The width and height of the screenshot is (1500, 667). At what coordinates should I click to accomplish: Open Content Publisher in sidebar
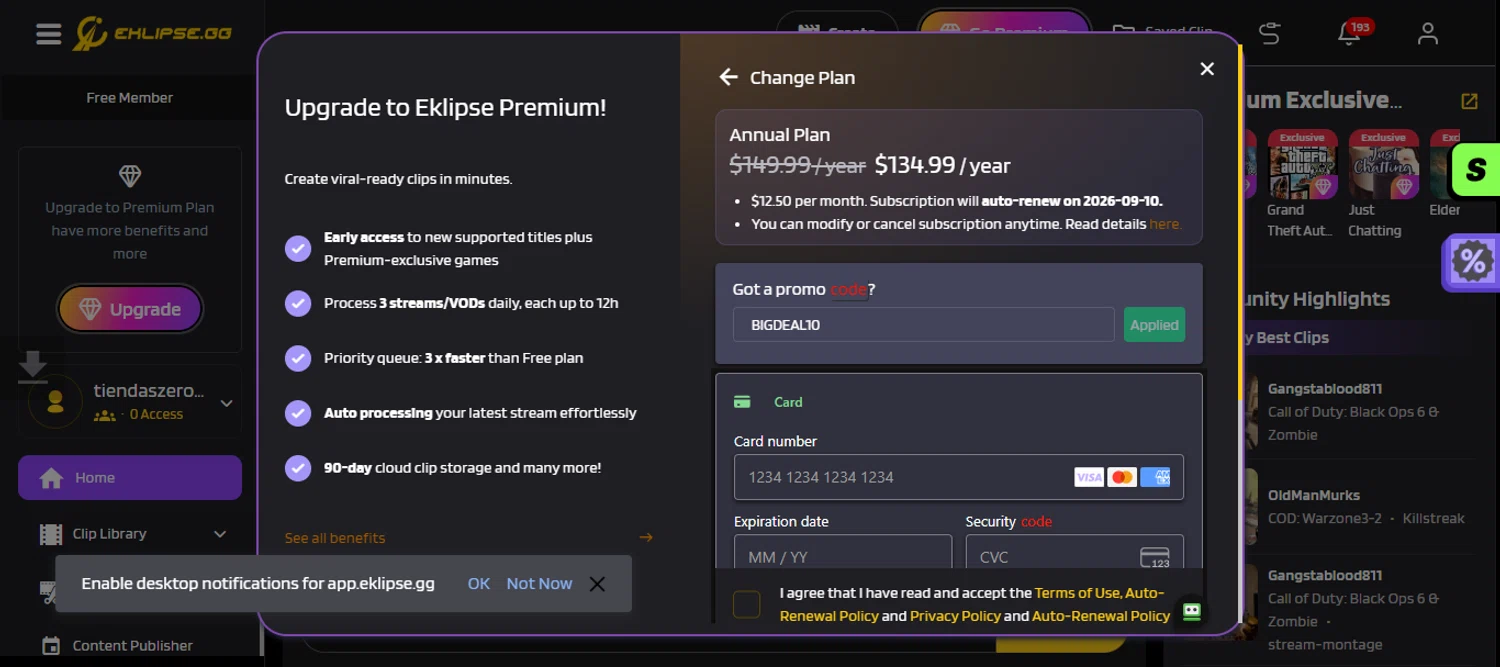pyautogui.click(x=130, y=646)
